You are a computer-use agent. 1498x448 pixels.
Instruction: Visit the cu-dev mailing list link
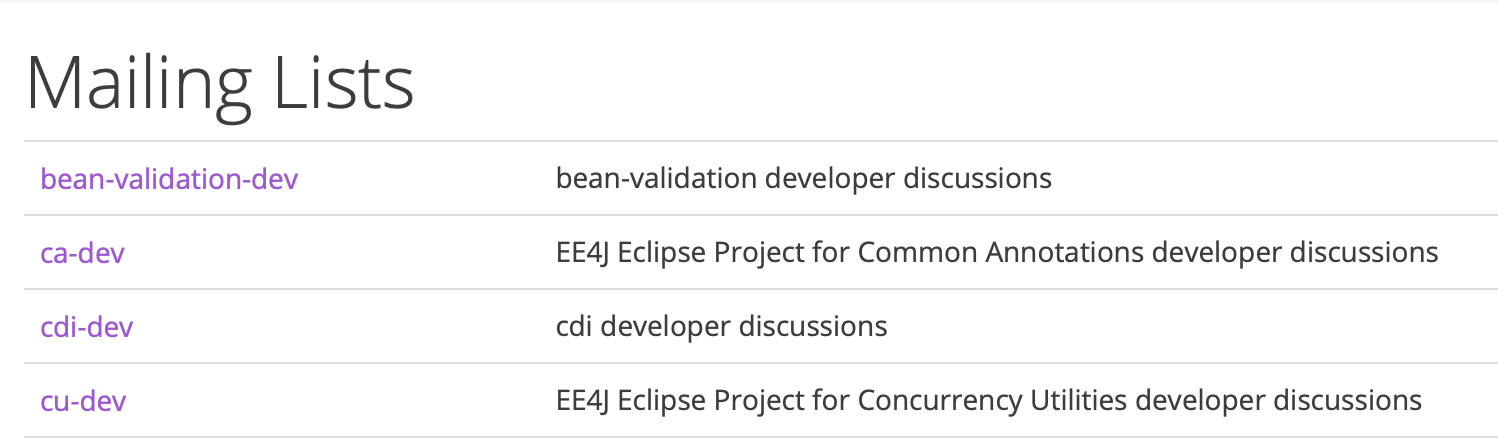coord(83,401)
